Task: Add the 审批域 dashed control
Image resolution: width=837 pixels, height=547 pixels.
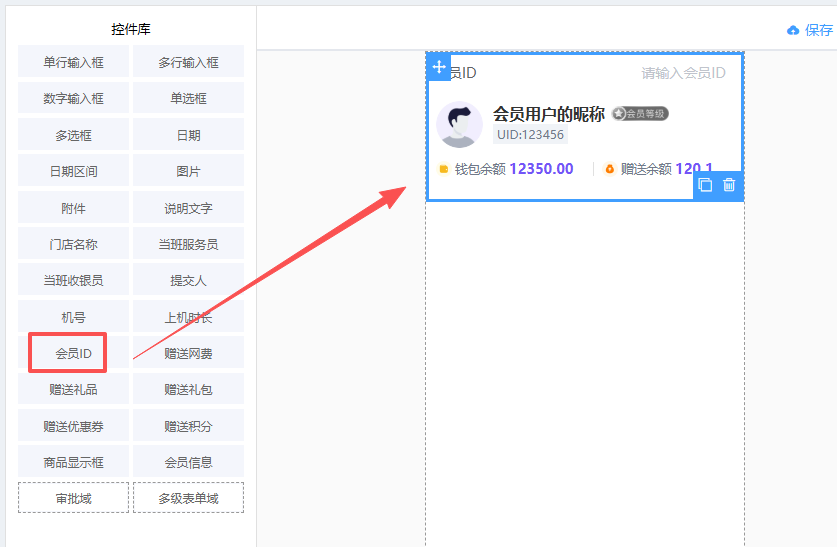Action: (x=74, y=498)
